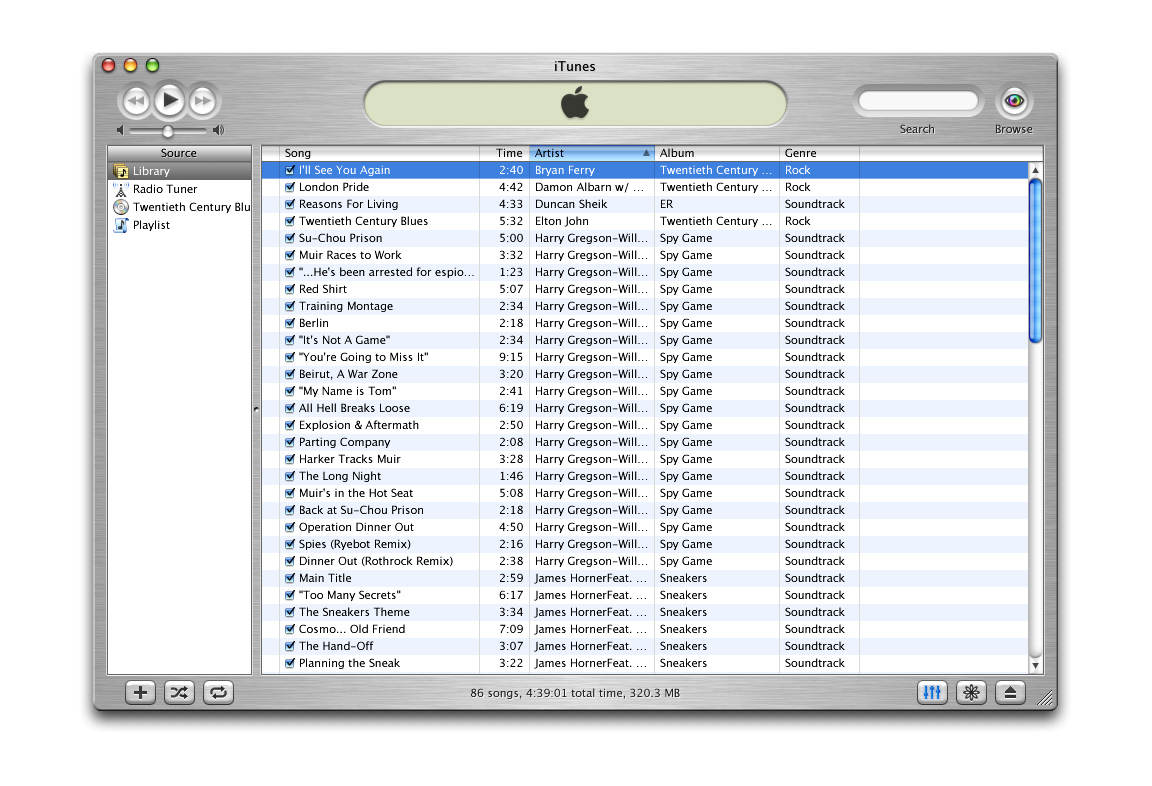The image size is (1152, 786).
Task: Open the equalizer window
Action: [932, 692]
